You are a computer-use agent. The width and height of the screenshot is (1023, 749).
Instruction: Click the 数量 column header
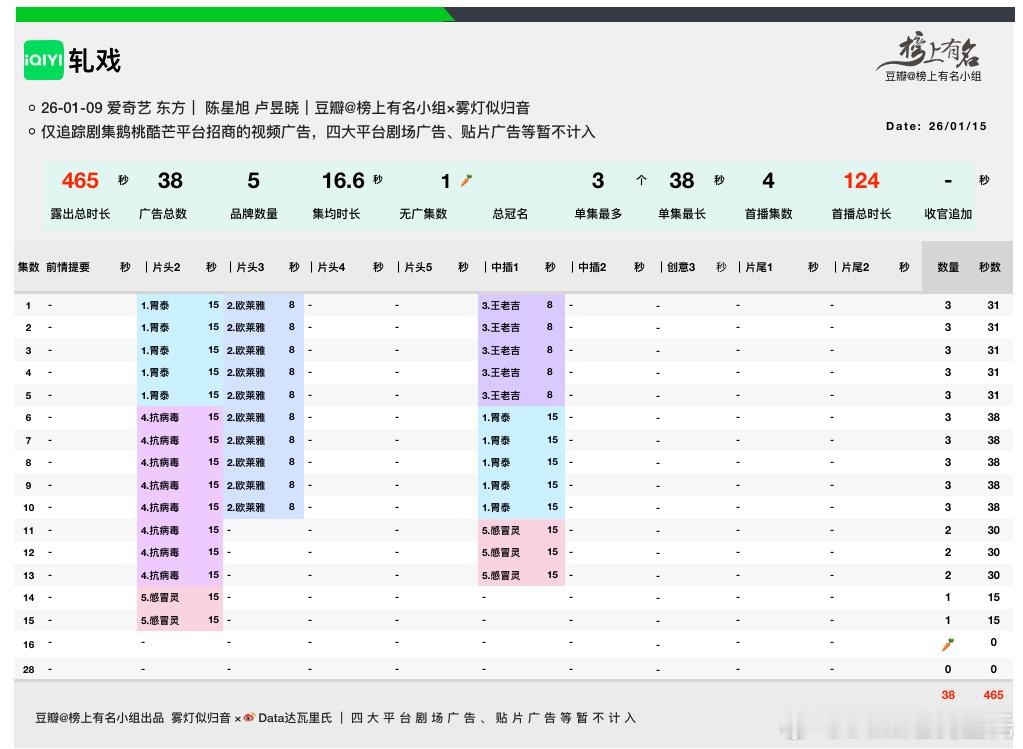948,267
